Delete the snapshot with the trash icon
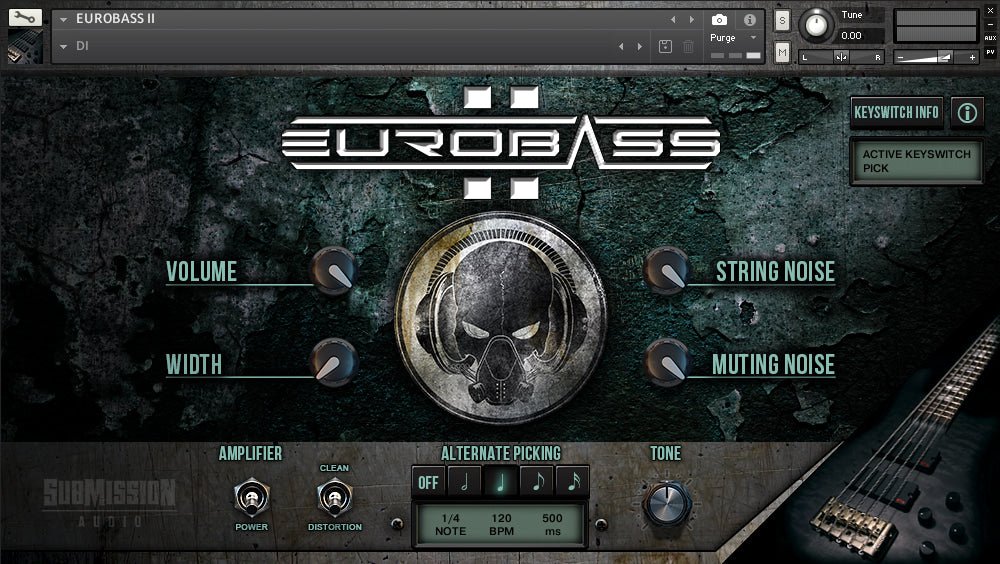Screen dimensions: 1000x564 [x=689, y=46]
